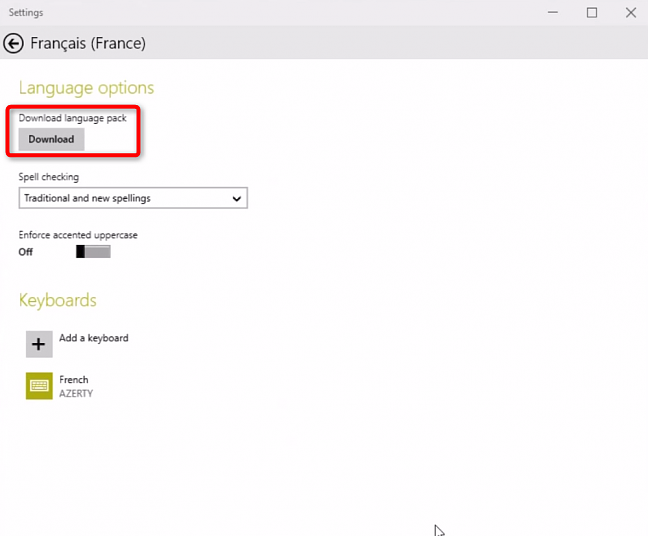
Task: Click the 'Settings' window title text
Action: [26, 12]
